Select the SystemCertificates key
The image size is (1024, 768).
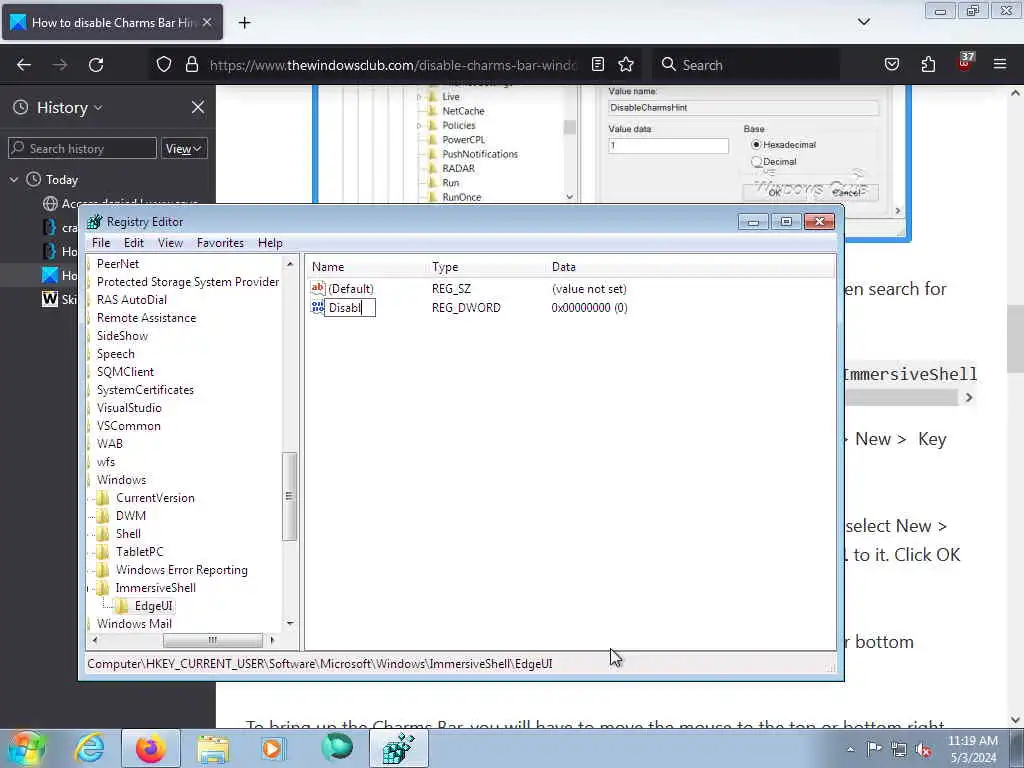tap(145, 390)
